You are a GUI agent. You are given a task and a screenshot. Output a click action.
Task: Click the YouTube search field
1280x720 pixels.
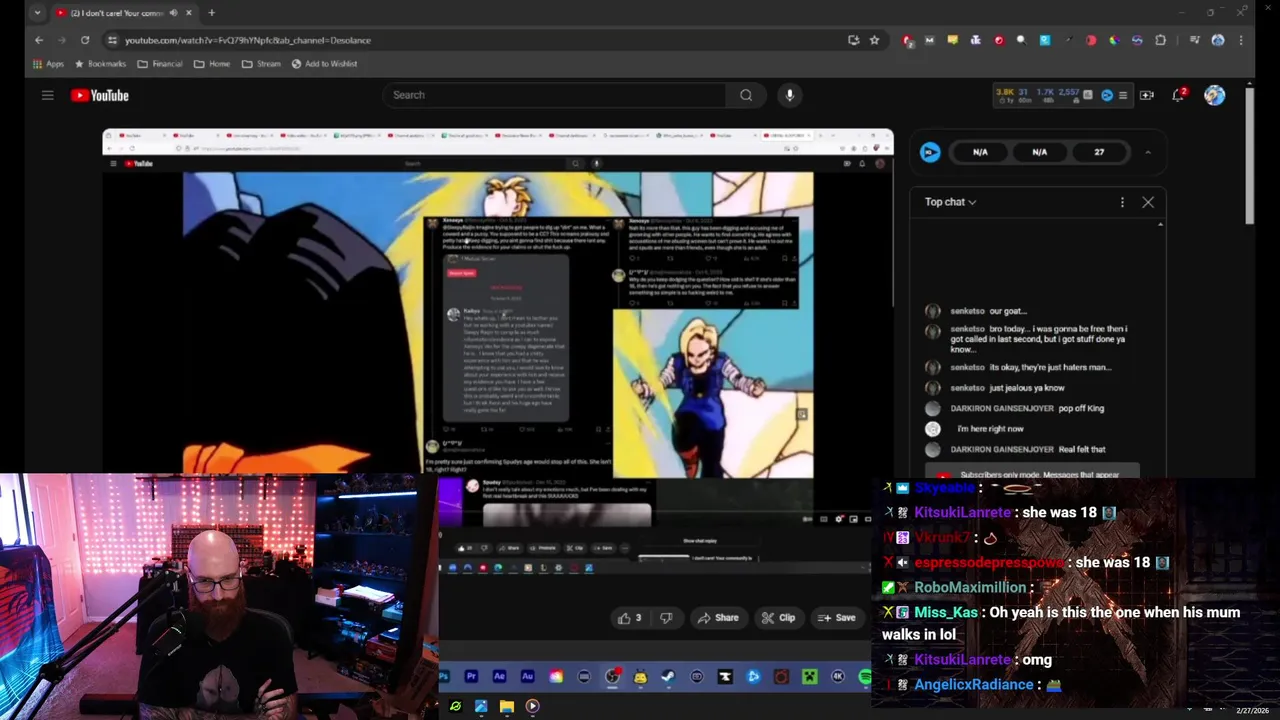(x=554, y=95)
